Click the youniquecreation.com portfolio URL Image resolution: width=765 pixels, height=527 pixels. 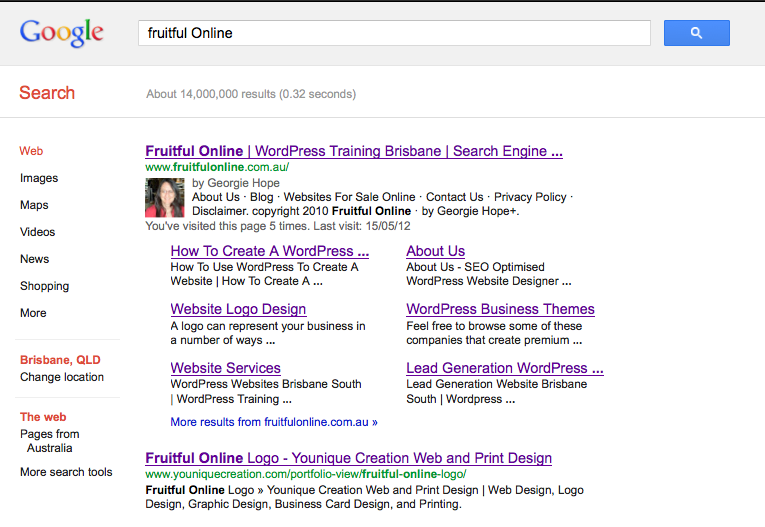[x=306, y=474]
